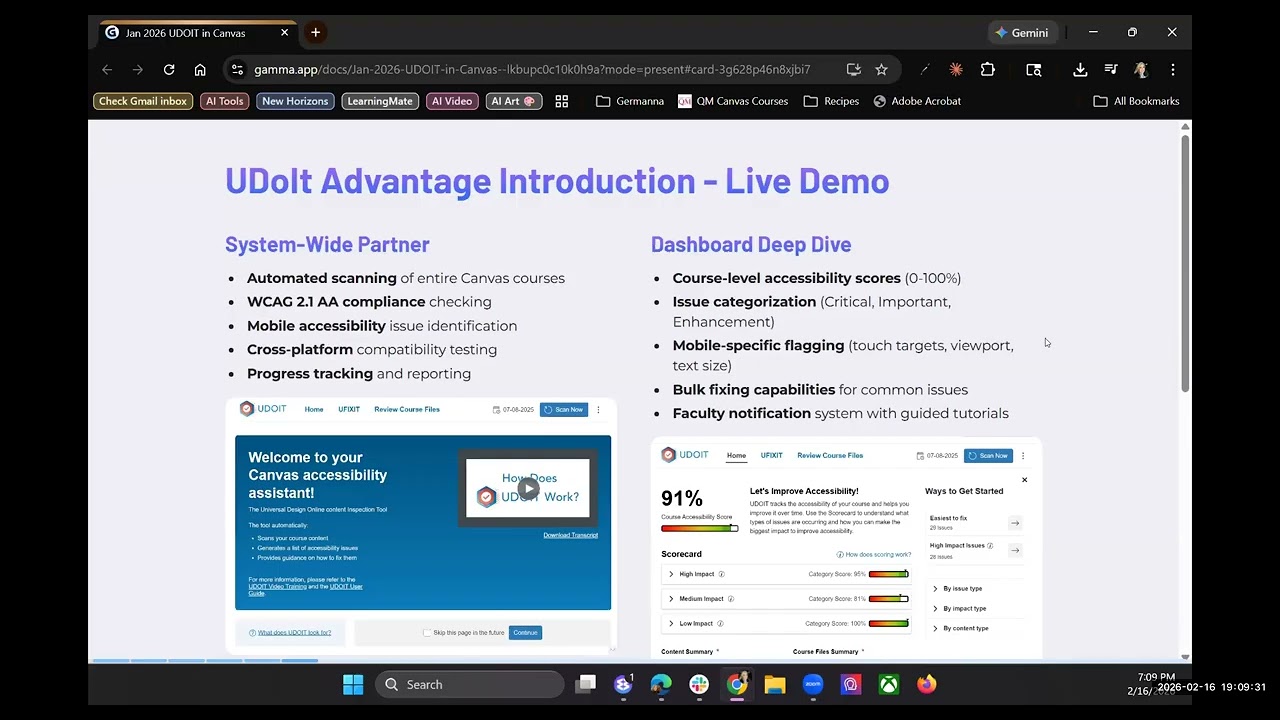Open the Extensions puzzle-piece menu
This screenshot has width=1280, height=720.
[x=988, y=70]
